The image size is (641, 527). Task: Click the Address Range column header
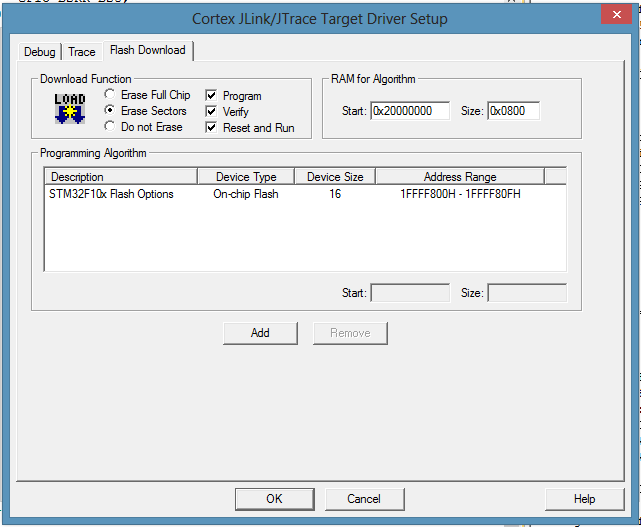coord(460,177)
